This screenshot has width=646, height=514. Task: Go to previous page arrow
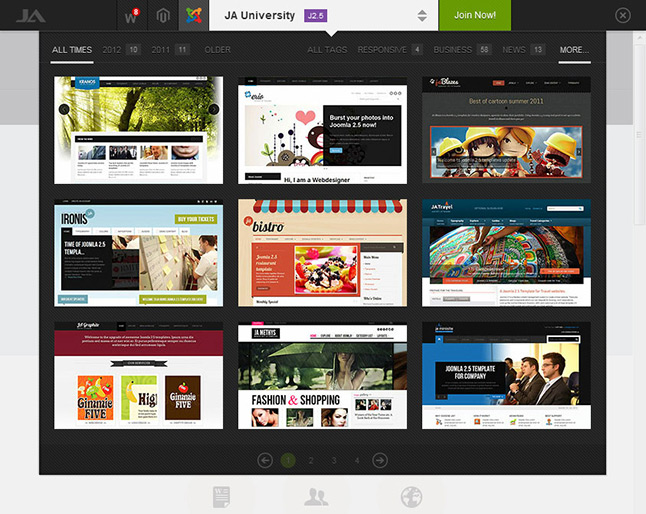265,460
